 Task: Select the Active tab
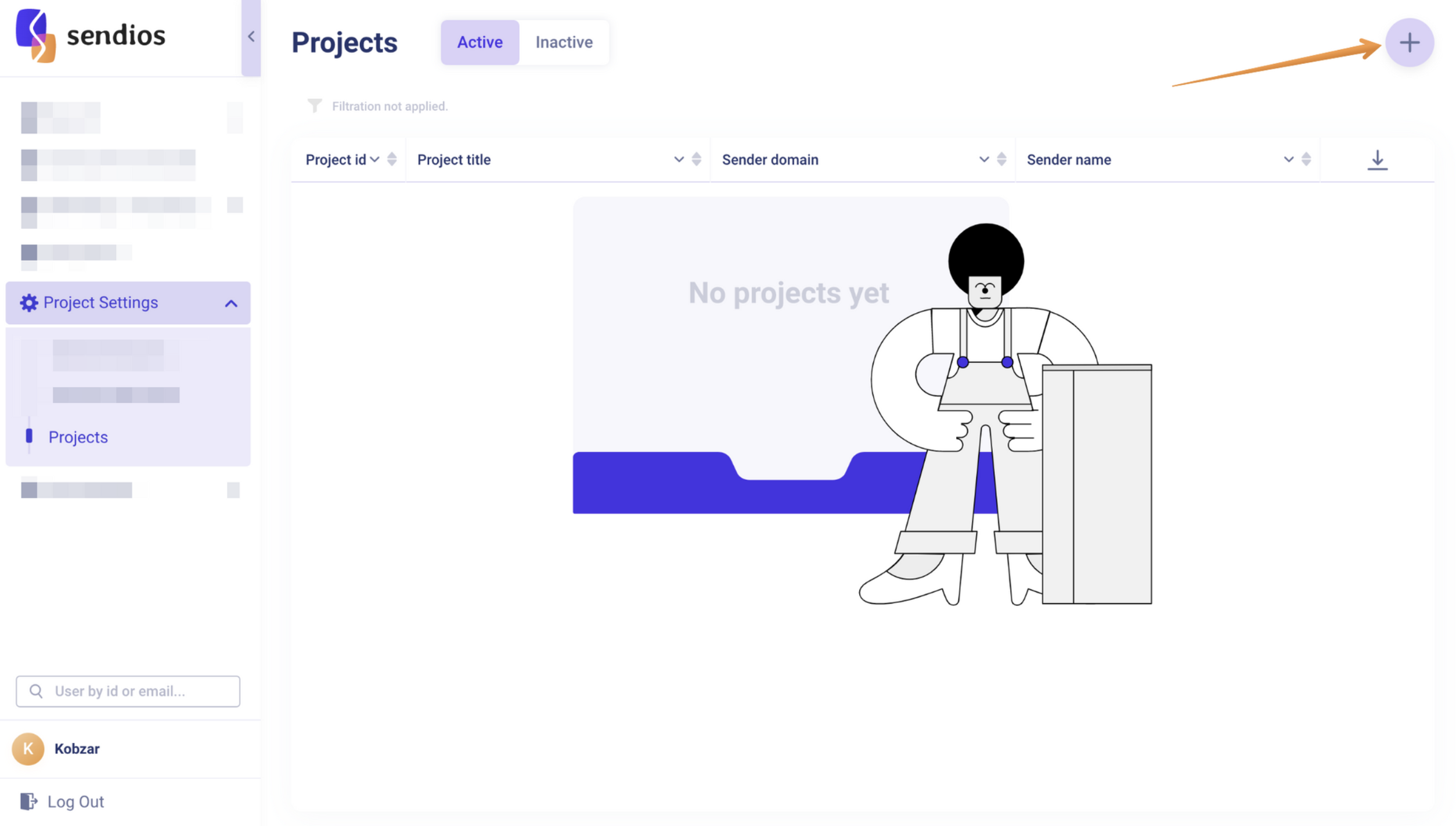tap(480, 42)
